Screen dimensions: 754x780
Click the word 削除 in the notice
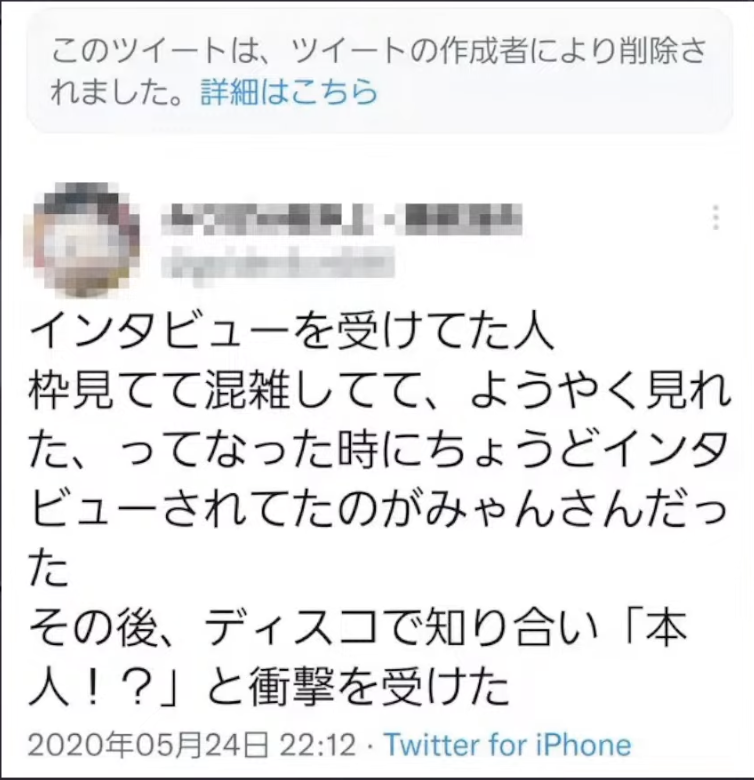pos(647,51)
